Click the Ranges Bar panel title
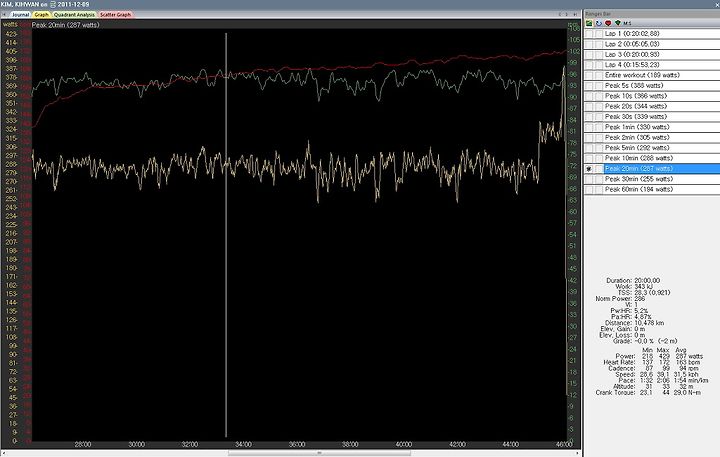The width and height of the screenshot is (720, 457). pos(598,14)
